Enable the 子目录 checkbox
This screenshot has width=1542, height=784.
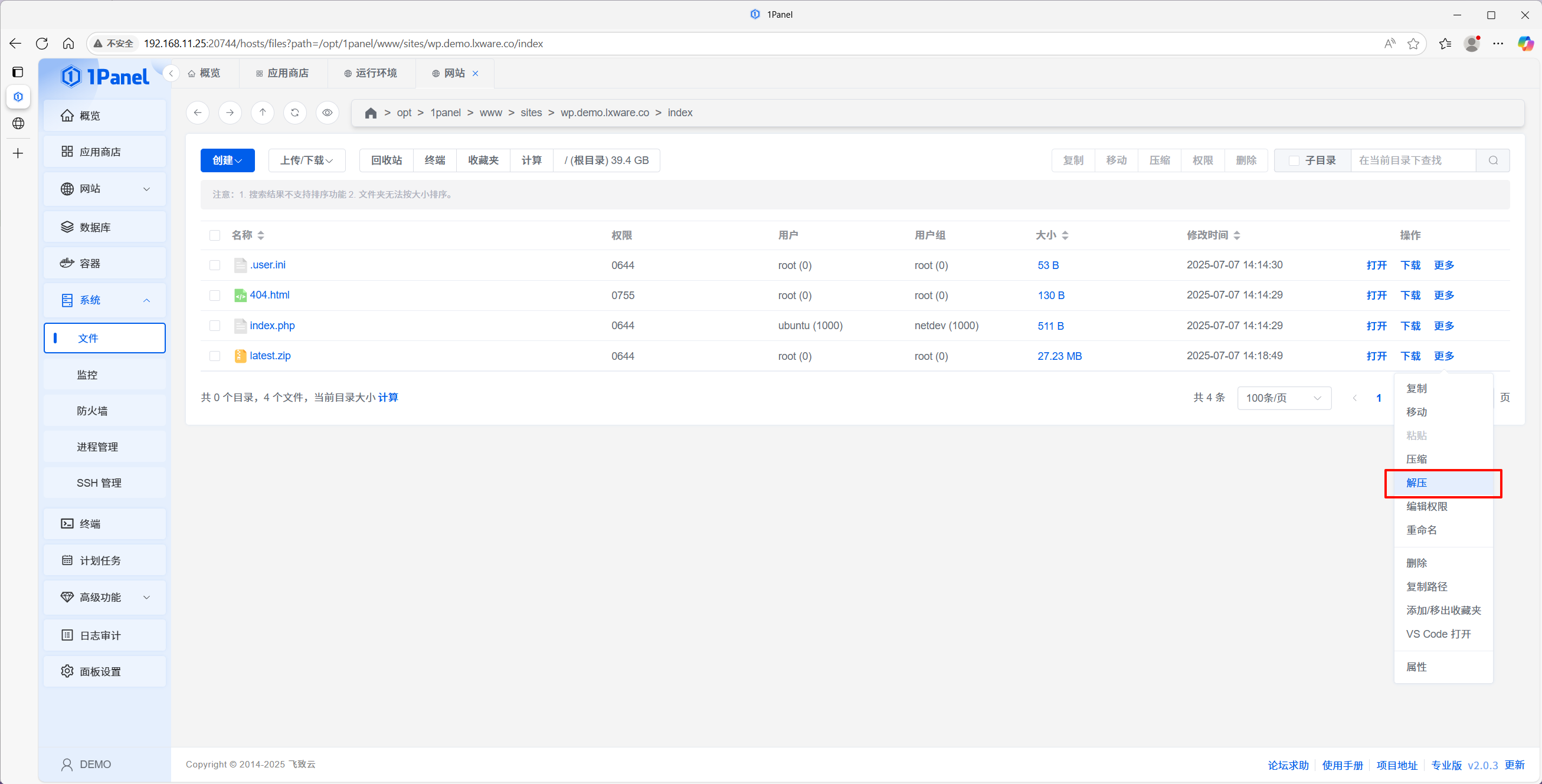pyautogui.click(x=1293, y=160)
